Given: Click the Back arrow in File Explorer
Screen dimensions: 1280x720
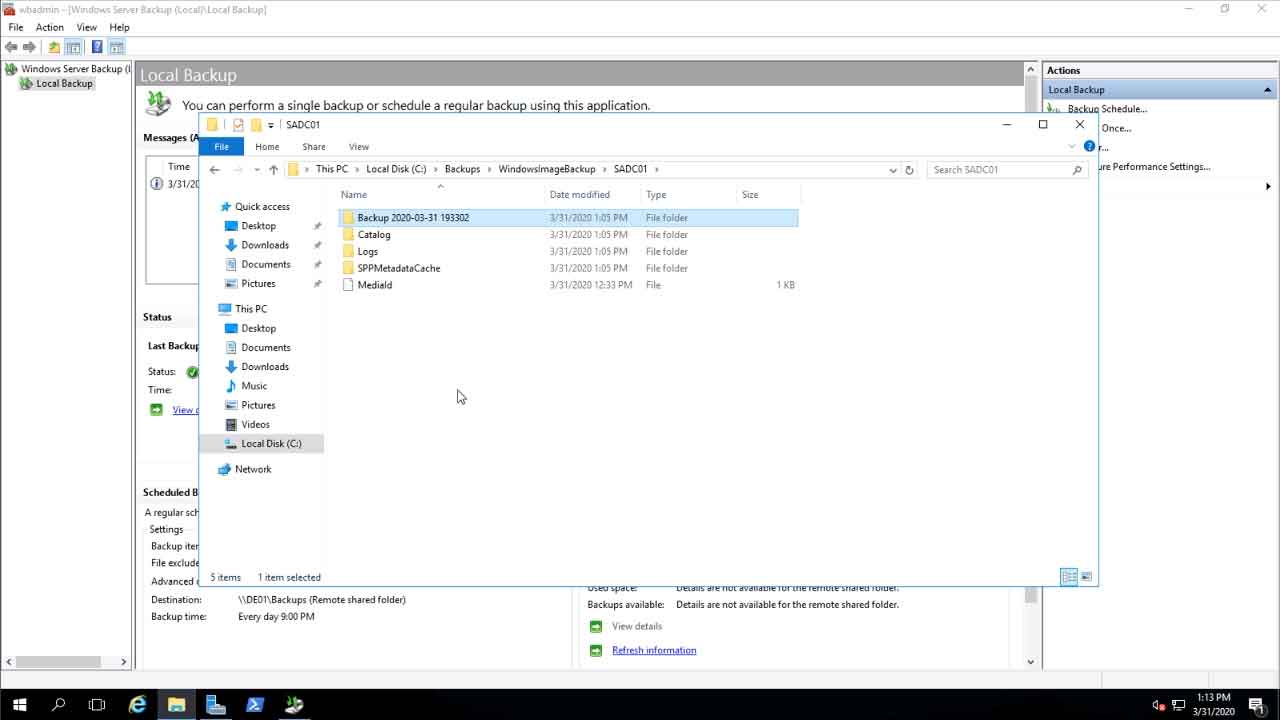Looking at the screenshot, I should pyautogui.click(x=214, y=170).
